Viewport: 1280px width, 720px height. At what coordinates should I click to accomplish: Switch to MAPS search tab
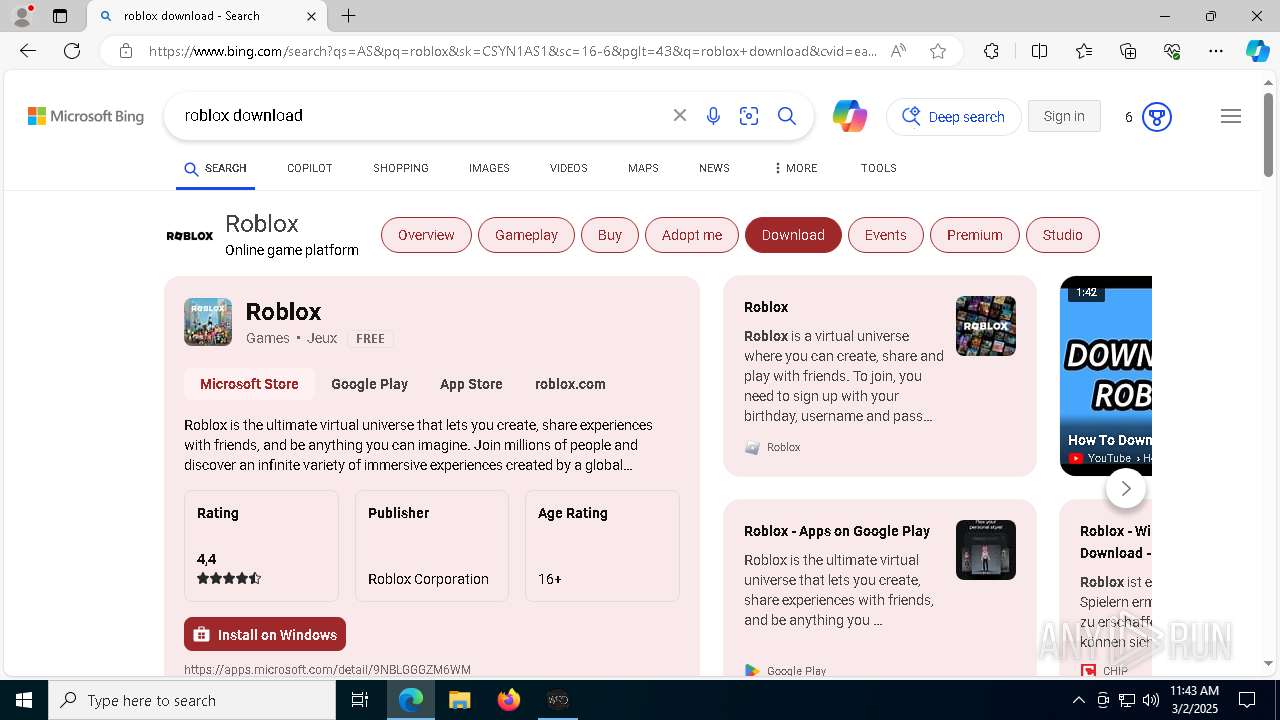[x=643, y=168]
